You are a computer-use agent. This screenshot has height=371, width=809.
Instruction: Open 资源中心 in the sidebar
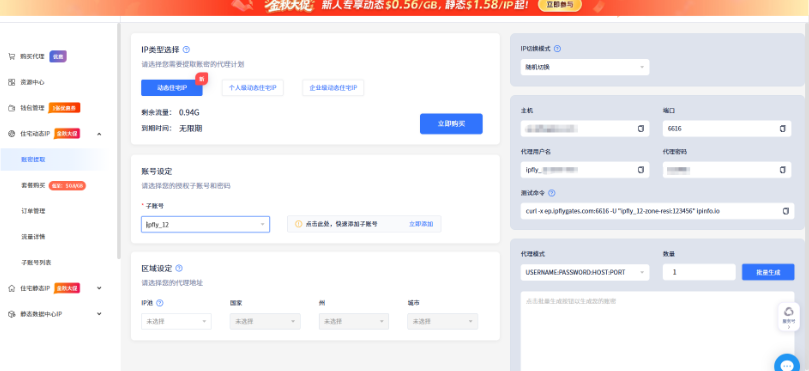click(x=32, y=82)
